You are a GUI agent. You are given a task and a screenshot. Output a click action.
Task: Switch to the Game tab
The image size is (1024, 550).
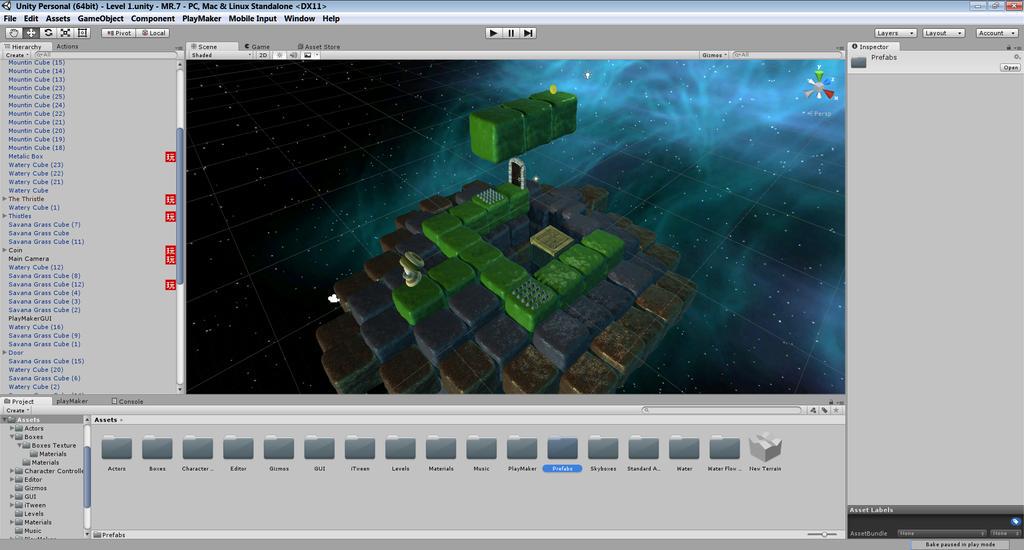coord(257,46)
